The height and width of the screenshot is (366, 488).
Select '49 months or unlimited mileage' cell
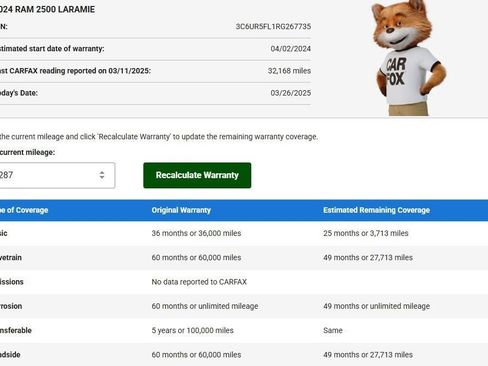click(376, 306)
